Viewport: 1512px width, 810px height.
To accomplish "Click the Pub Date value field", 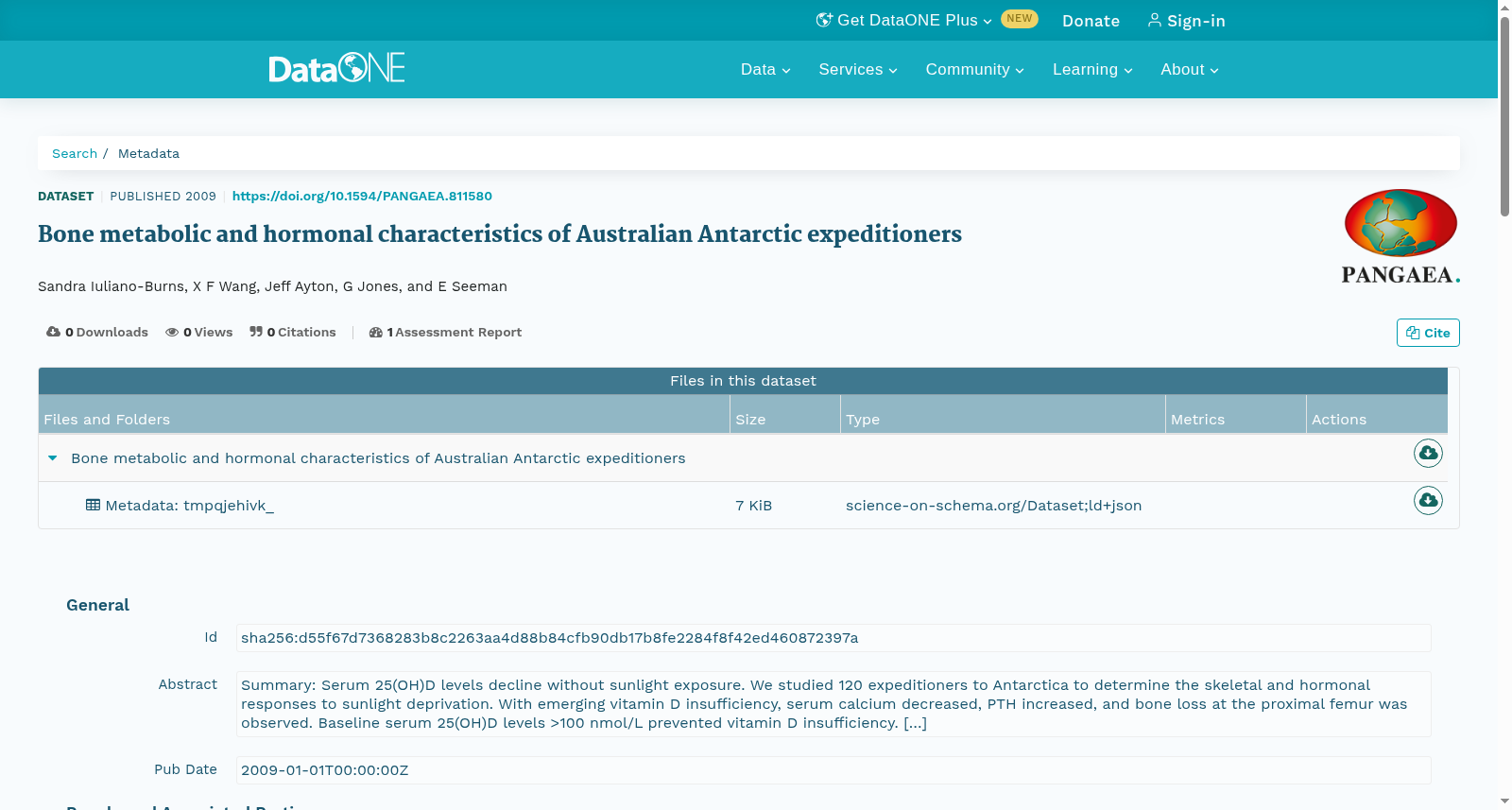I will click(x=833, y=770).
